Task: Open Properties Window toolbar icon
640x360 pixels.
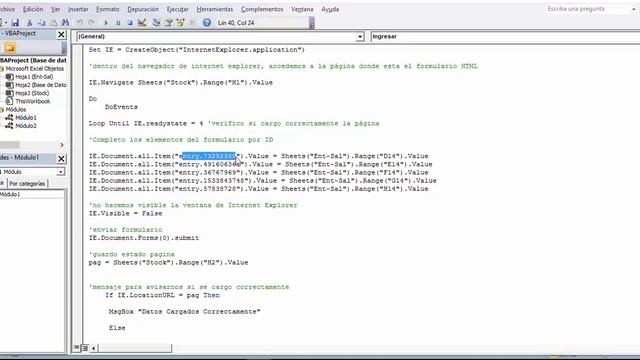Action: click(x=168, y=23)
